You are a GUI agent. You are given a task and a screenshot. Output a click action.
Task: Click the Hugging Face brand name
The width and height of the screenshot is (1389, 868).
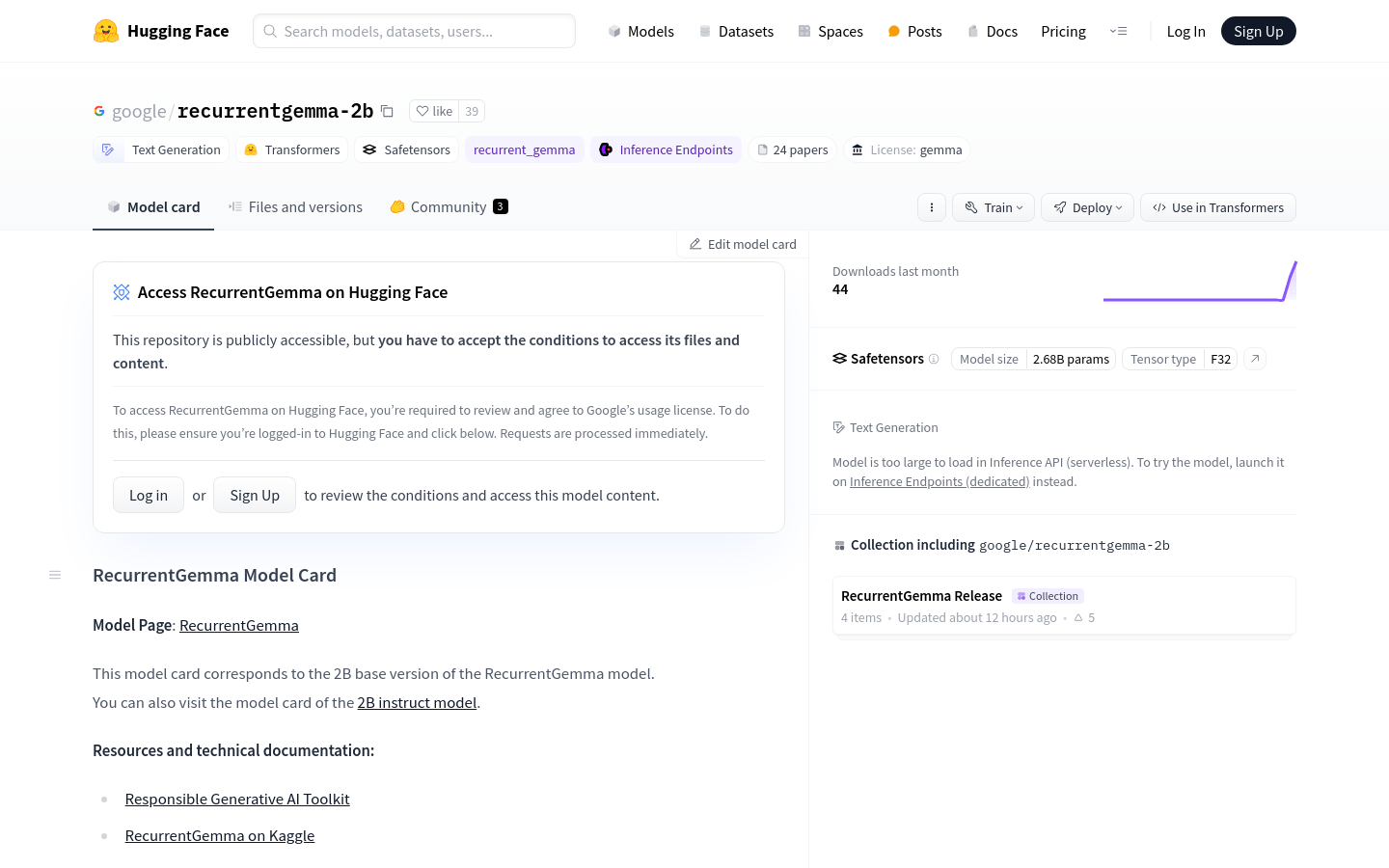pyautogui.click(x=177, y=31)
